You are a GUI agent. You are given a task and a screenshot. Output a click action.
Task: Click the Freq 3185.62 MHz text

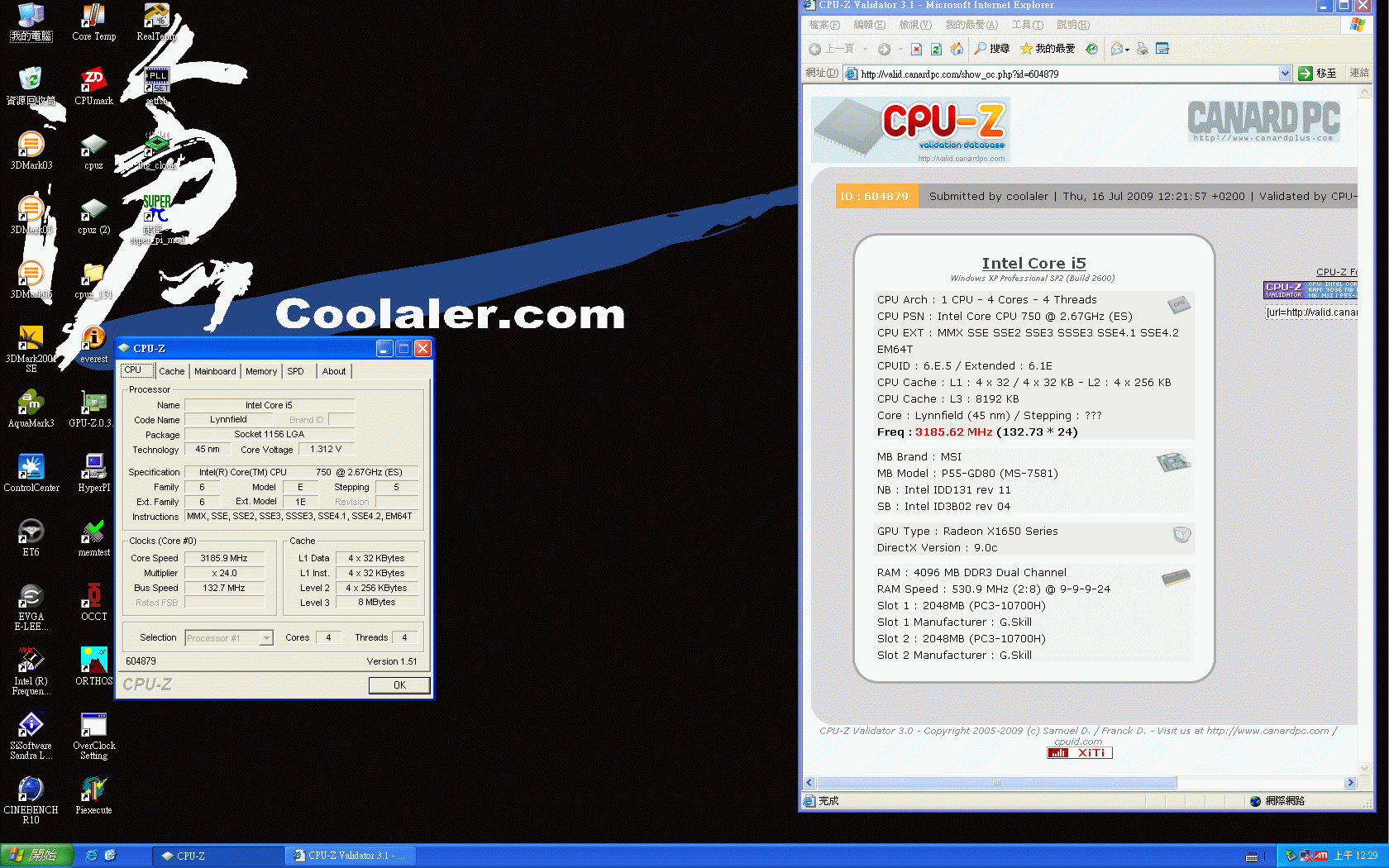click(x=977, y=432)
